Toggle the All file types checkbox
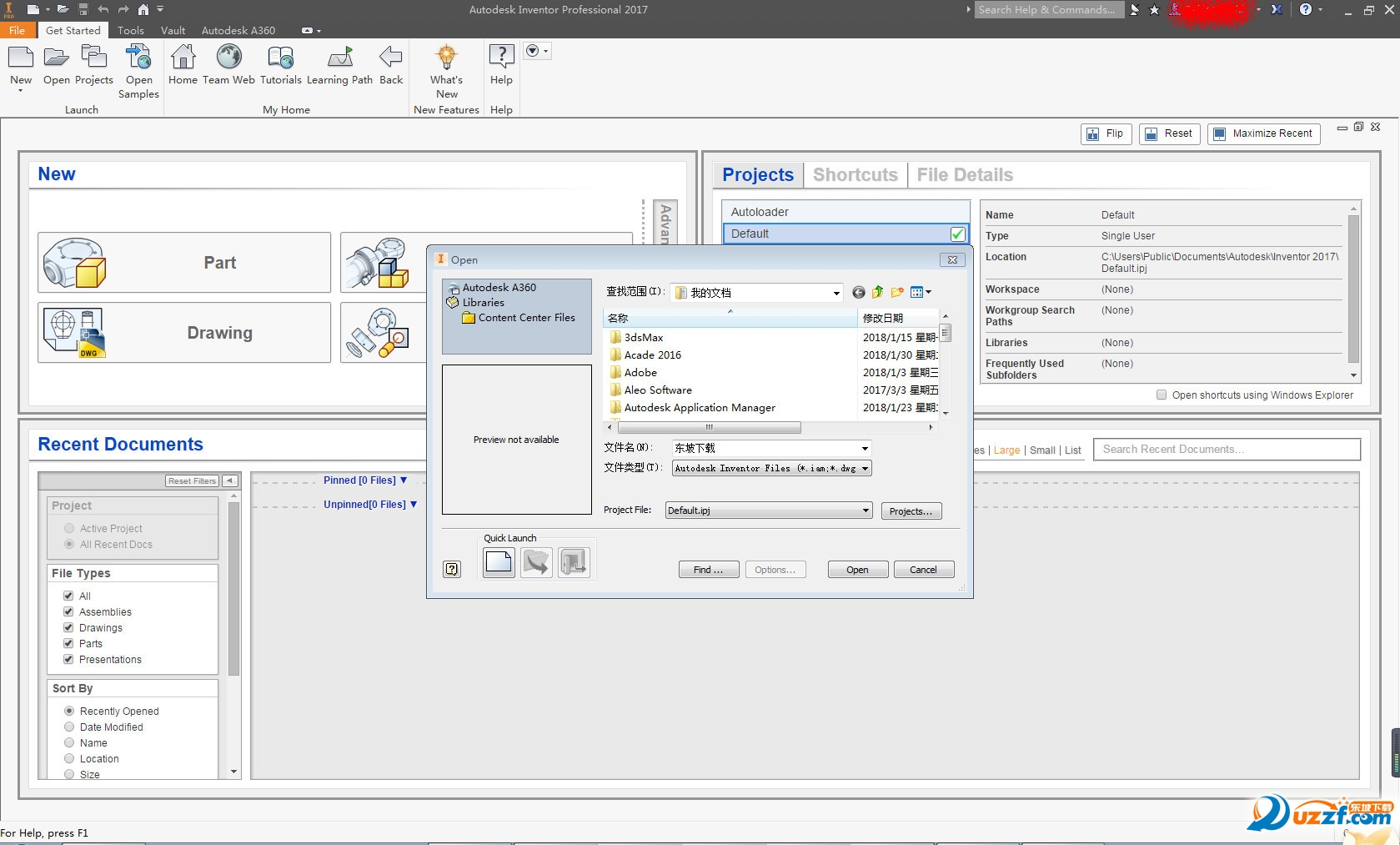The height and width of the screenshot is (845, 1400). 68,596
